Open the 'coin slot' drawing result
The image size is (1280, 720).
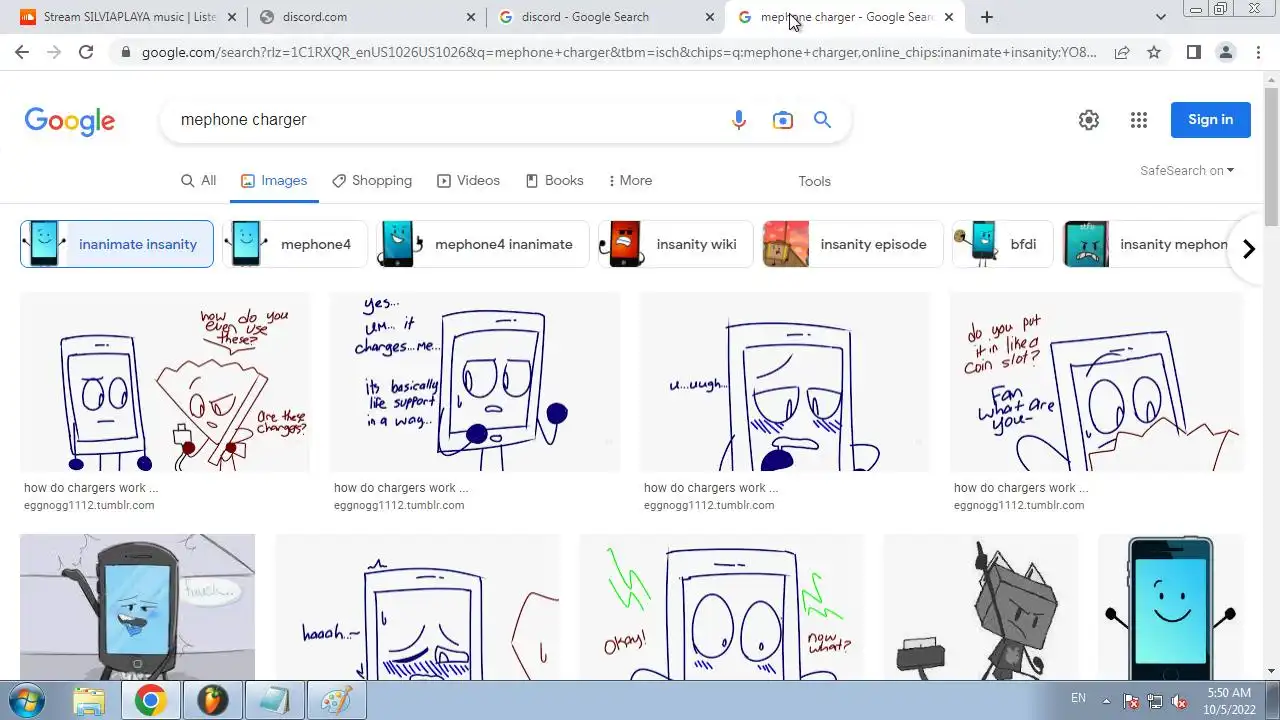pyautogui.click(x=1097, y=382)
